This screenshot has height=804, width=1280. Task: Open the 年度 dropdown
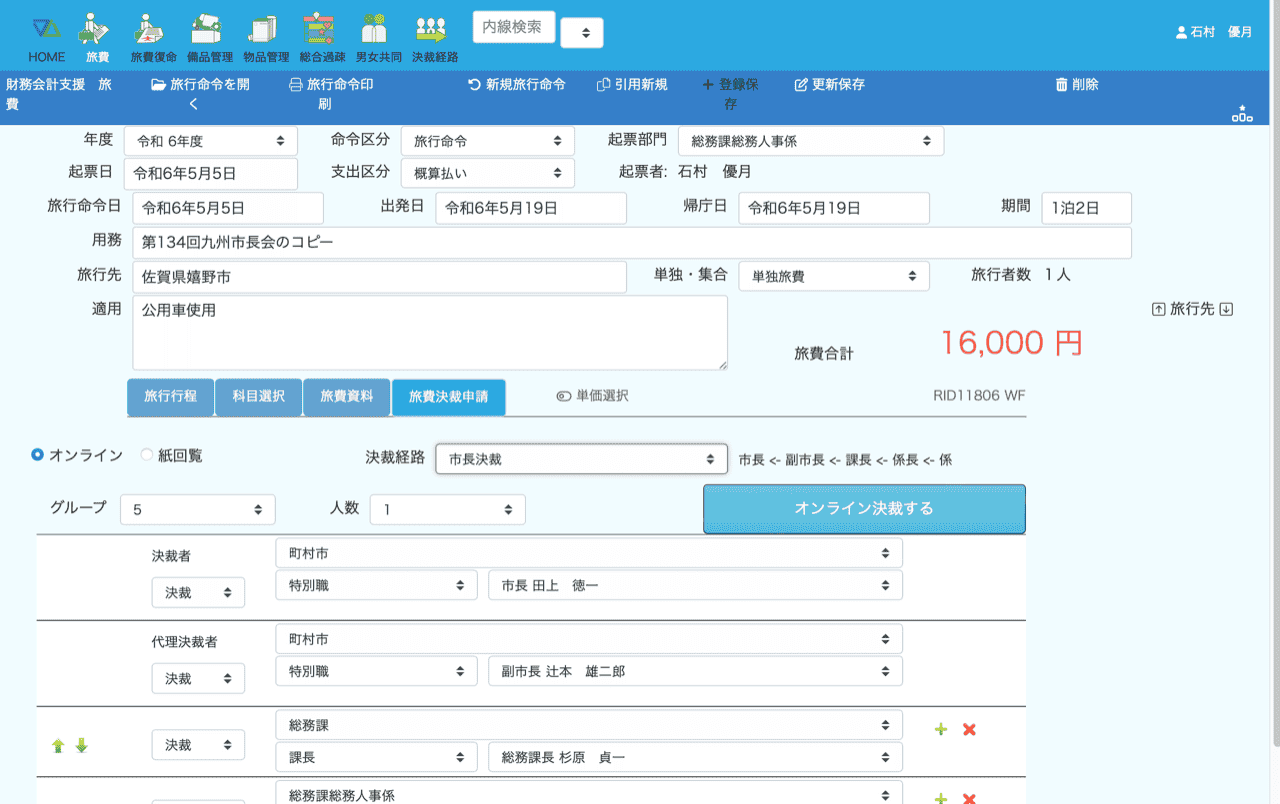(x=211, y=141)
